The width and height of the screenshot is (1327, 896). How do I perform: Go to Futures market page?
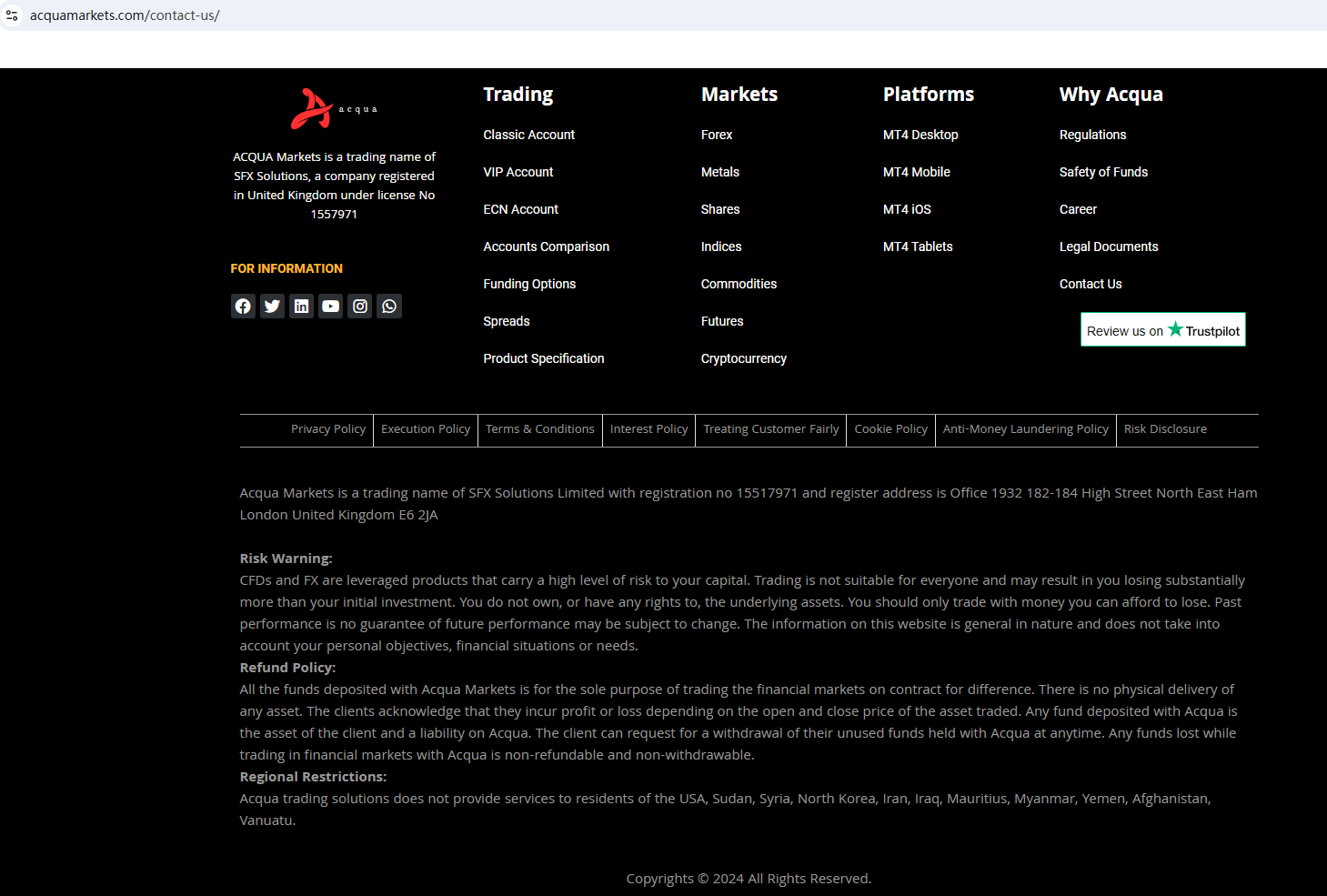click(x=722, y=321)
